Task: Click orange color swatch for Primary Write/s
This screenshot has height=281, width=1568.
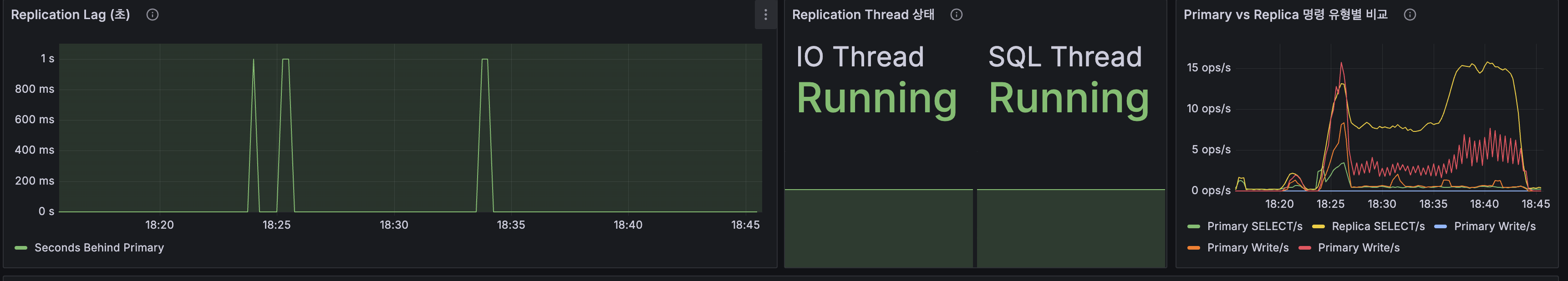Action: pyautogui.click(x=1193, y=248)
